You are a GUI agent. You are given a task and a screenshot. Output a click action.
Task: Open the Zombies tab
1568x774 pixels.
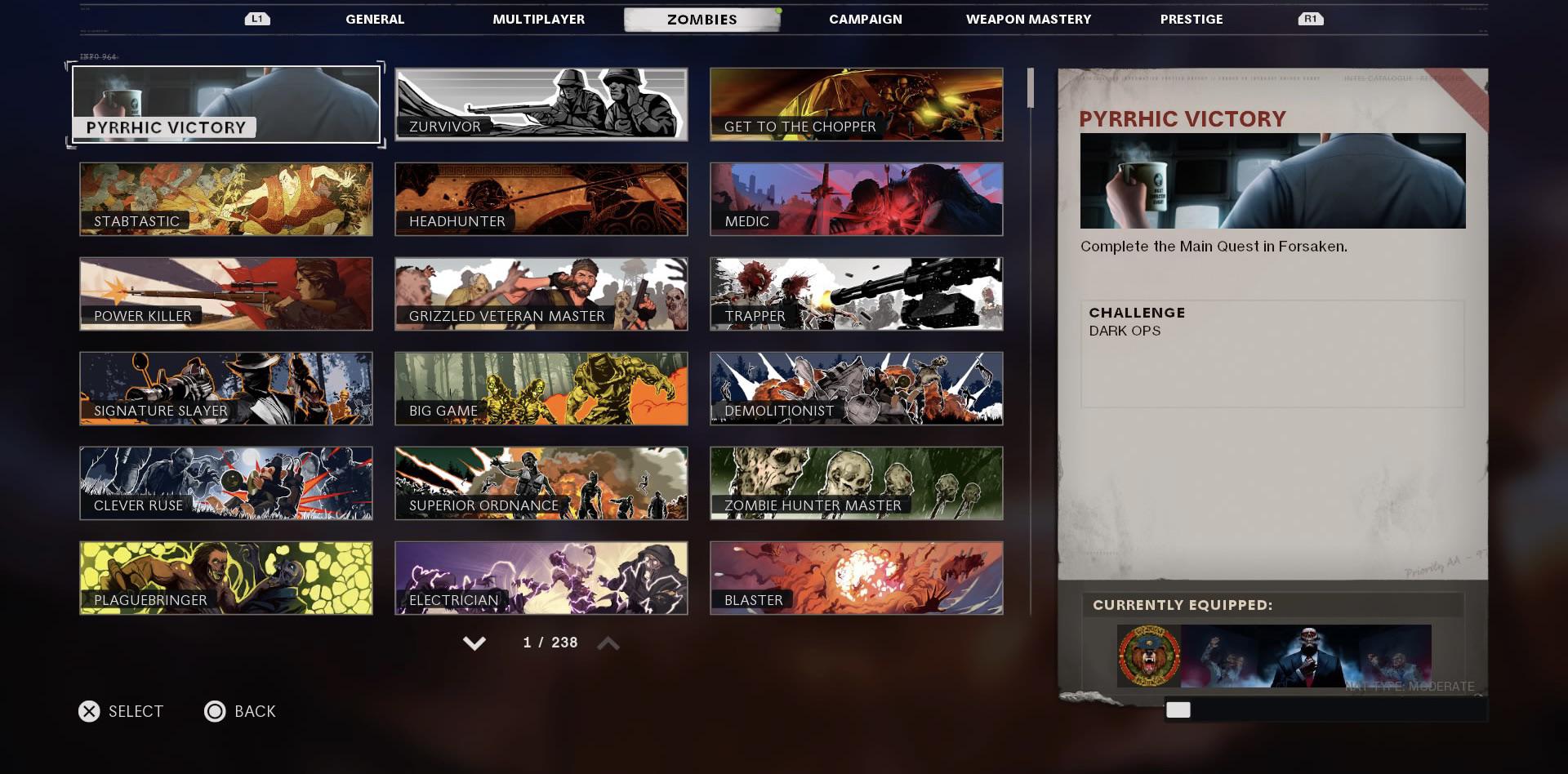[702, 20]
